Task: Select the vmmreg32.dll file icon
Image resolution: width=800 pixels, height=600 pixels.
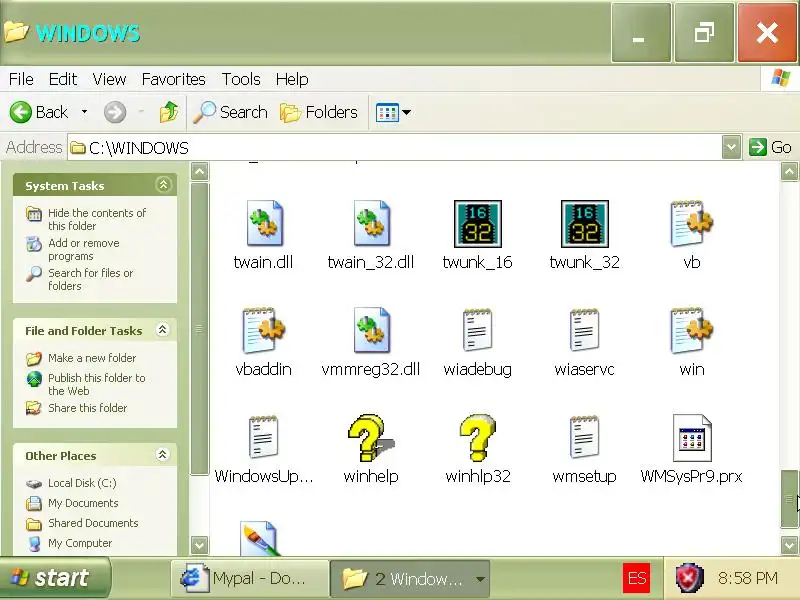Action: click(x=371, y=331)
